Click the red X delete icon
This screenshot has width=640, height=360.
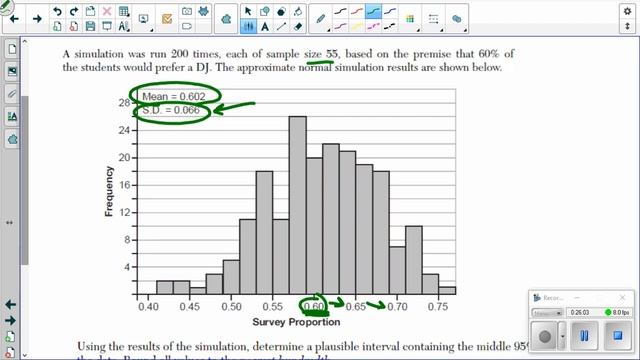pyautogui.click(x=107, y=11)
